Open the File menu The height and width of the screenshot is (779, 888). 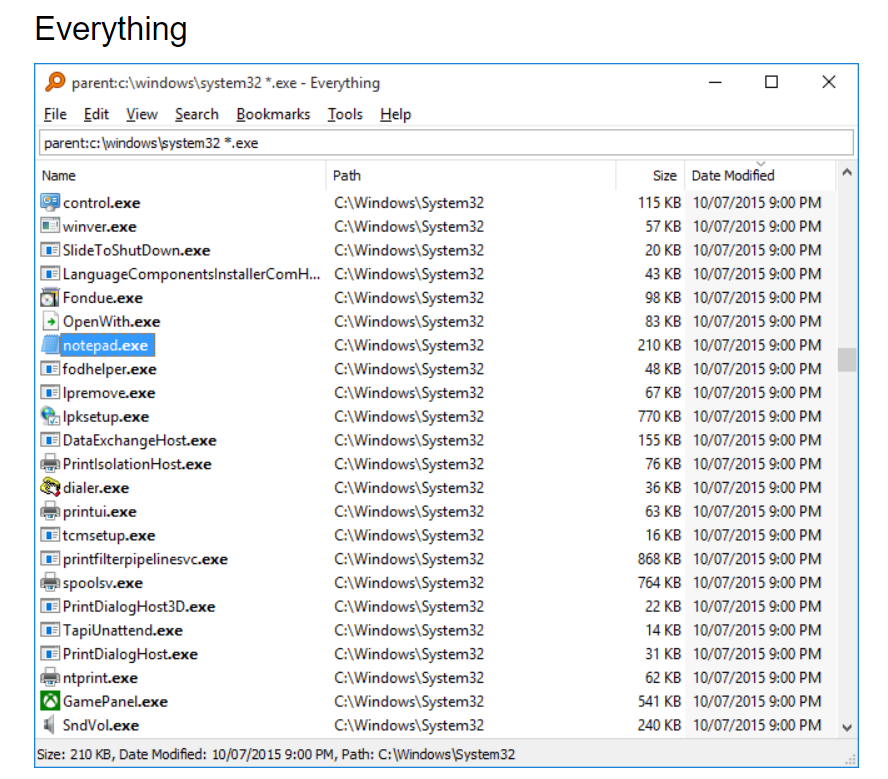pyautogui.click(x=55, y=114)
